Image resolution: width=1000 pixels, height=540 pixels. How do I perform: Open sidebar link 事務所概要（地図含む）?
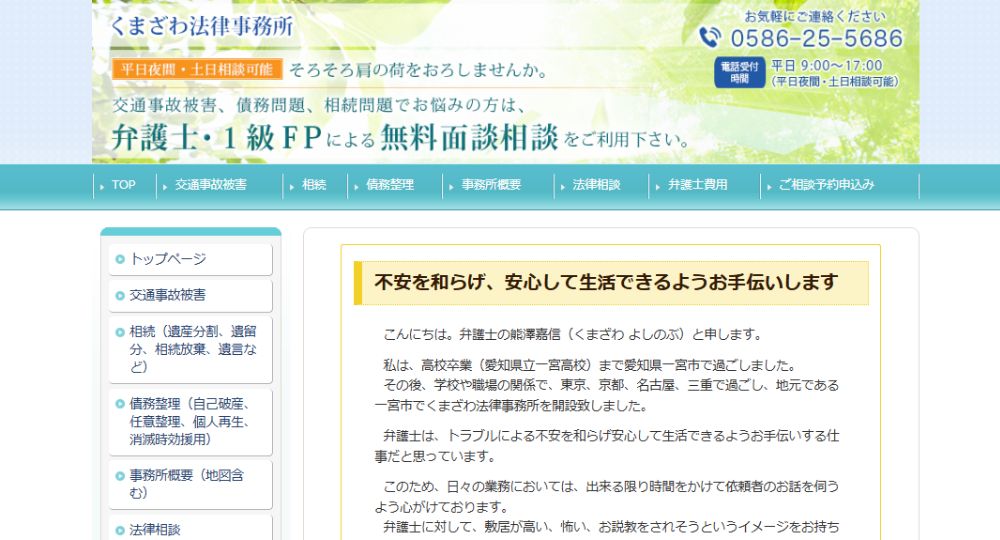click(x=191, y=484)
